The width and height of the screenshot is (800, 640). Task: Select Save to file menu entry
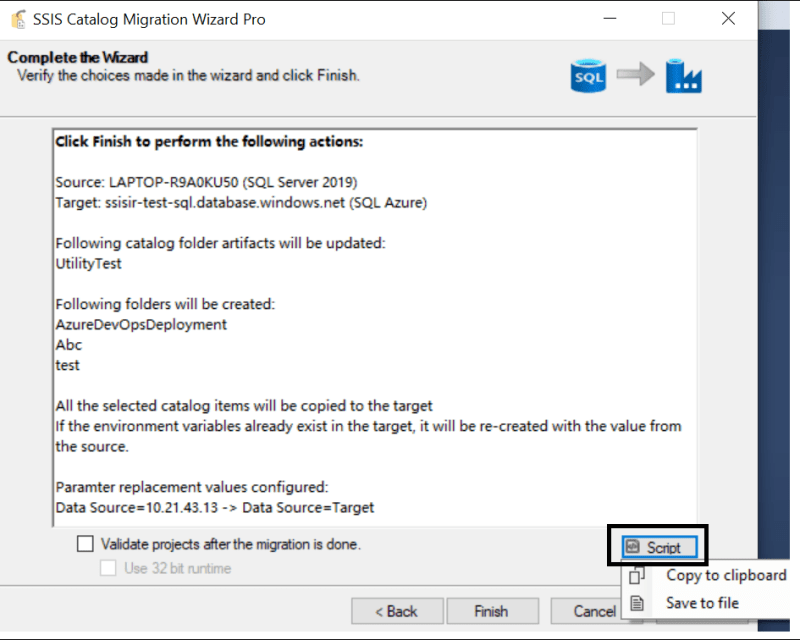tap(707, 603)
